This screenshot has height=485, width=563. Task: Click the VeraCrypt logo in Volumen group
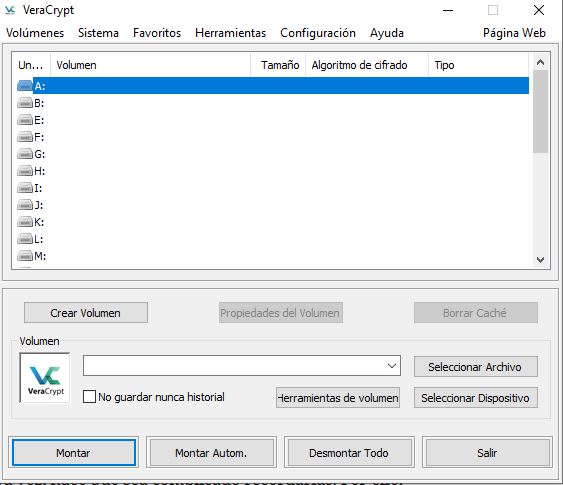click(x=45, y=378)
